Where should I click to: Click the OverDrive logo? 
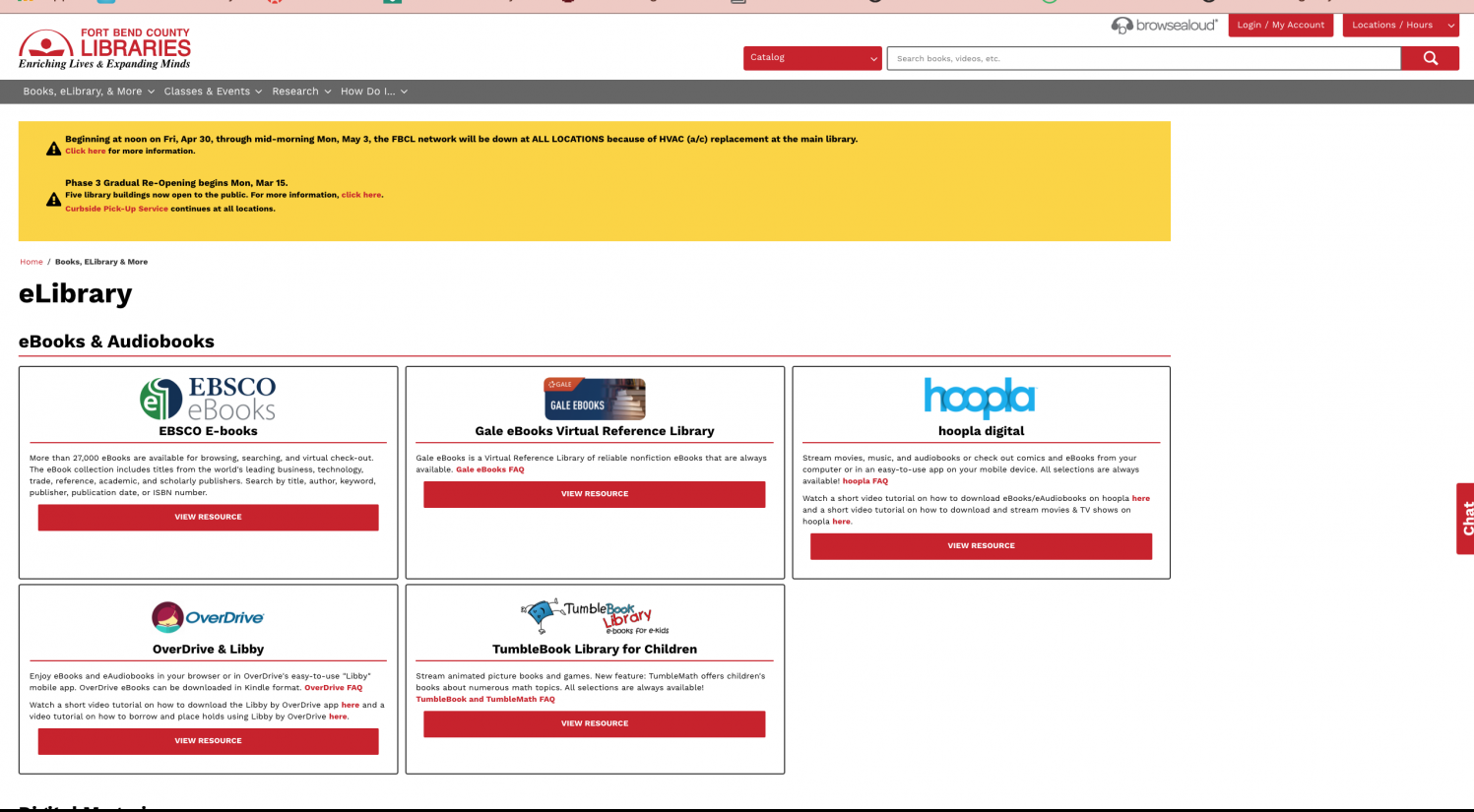(208, 617)
